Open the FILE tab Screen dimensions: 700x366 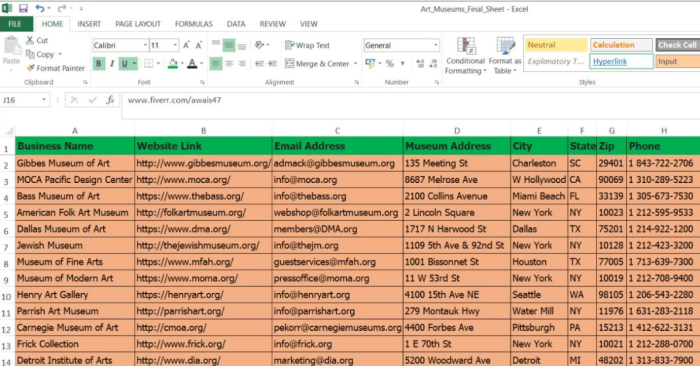click(15, 24)
